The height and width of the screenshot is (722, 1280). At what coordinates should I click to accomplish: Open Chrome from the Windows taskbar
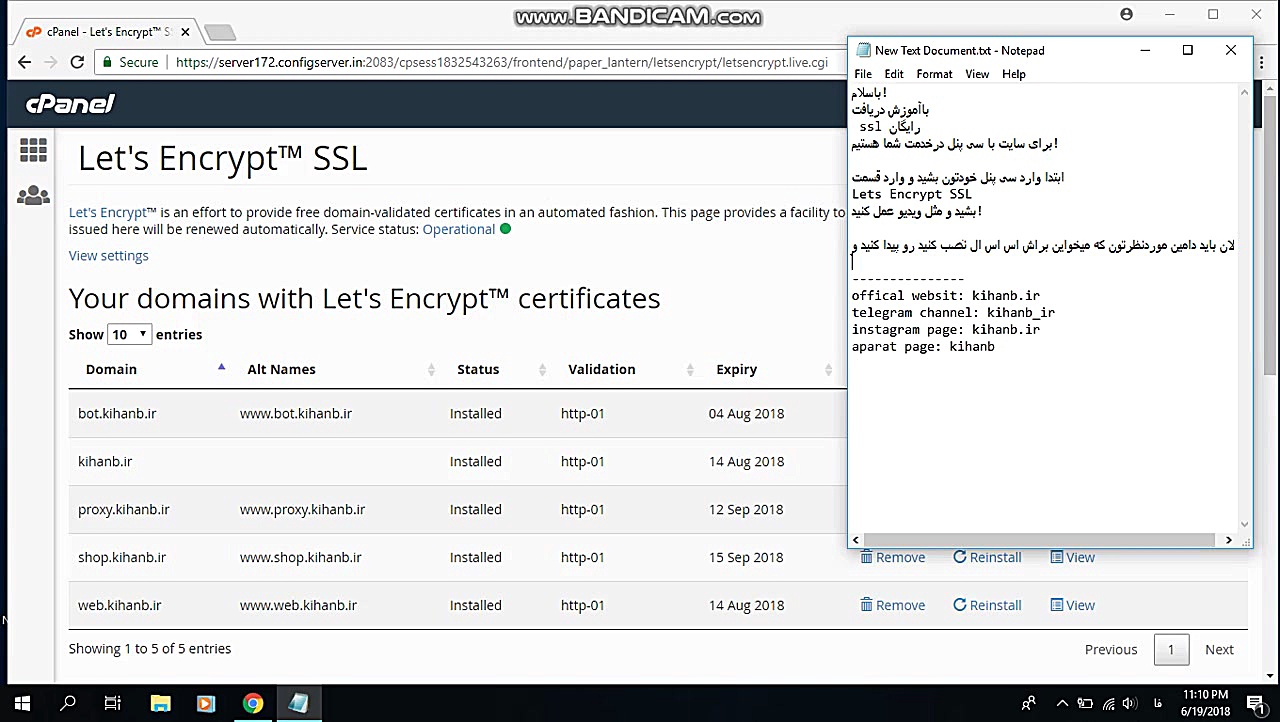[x=252, y=703]
